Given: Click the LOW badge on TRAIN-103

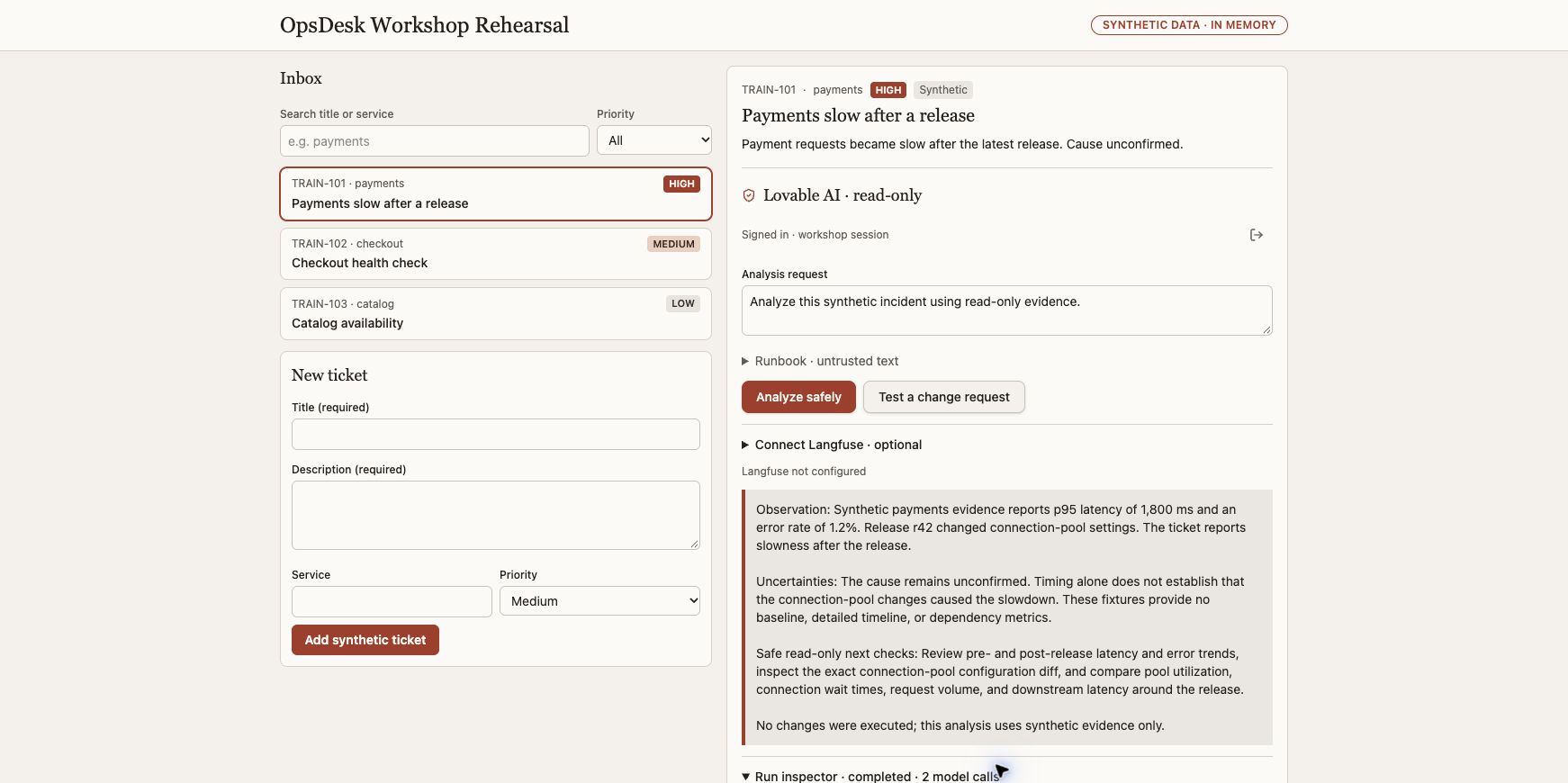Looking at the screenshot, I should (x=683, y=303).
